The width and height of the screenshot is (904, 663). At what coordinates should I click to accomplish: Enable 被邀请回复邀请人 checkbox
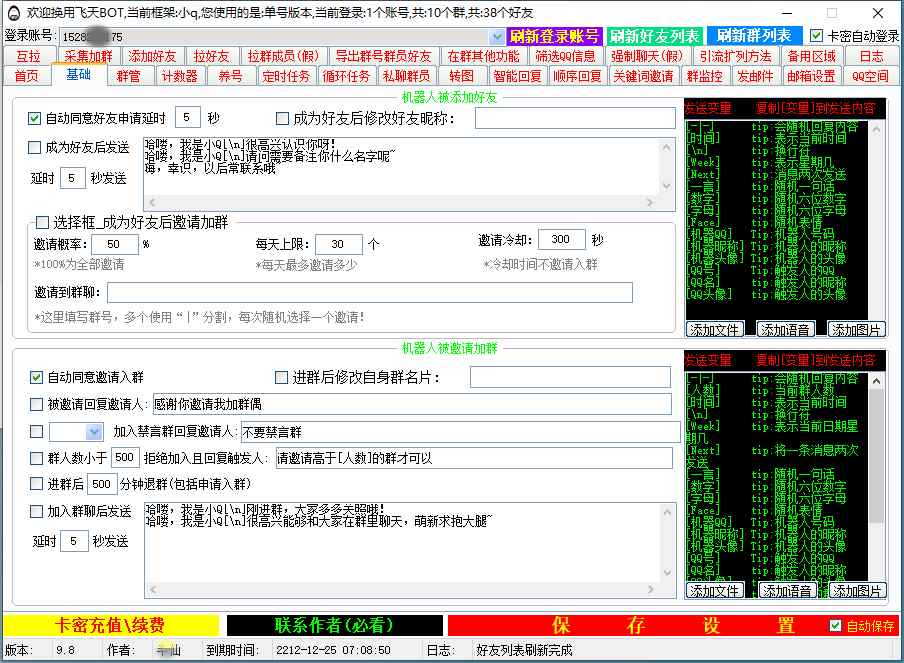(36, 404)
